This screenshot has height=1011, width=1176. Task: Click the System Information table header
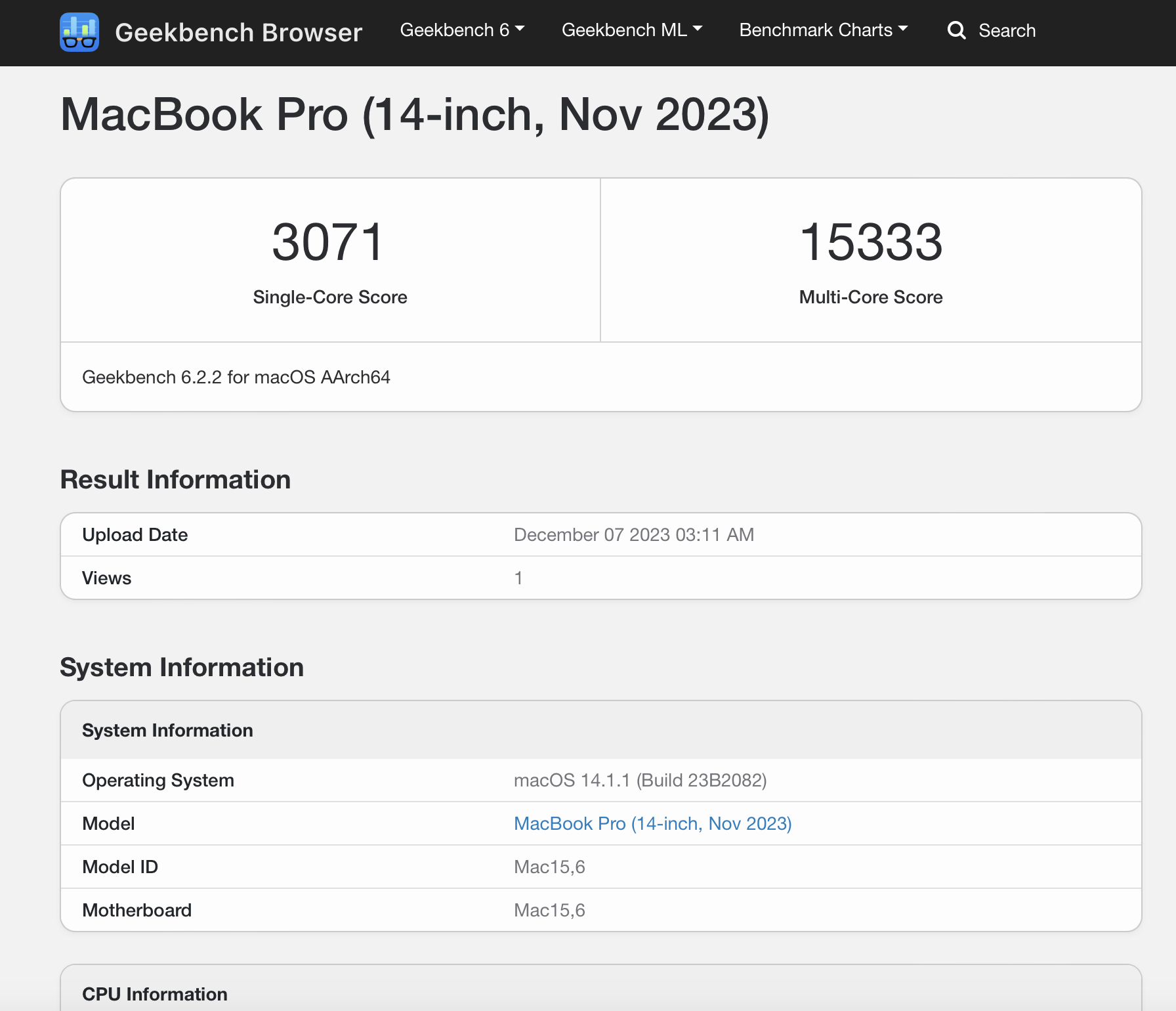167,731
